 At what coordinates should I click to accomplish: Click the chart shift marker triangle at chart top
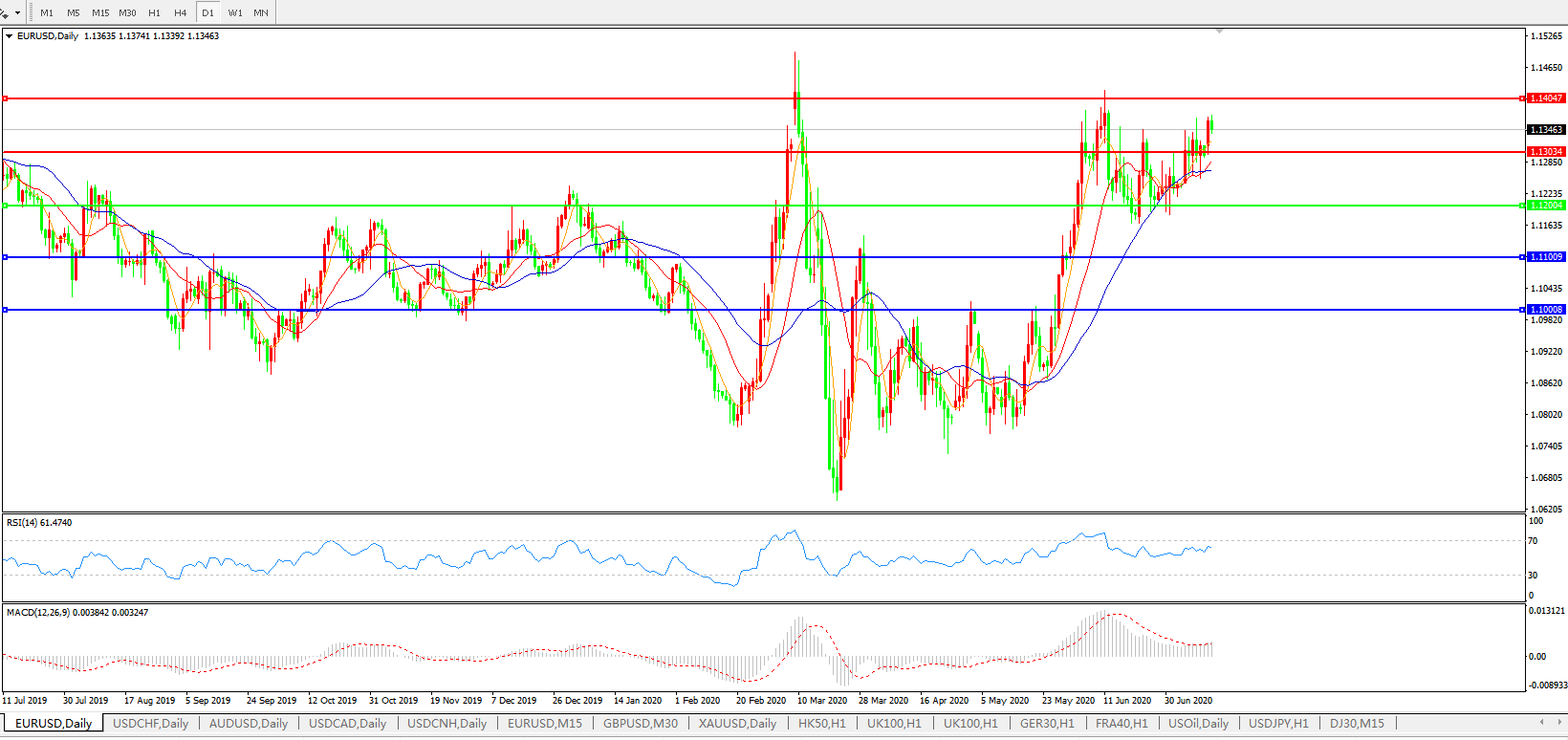pos(1219,32)
